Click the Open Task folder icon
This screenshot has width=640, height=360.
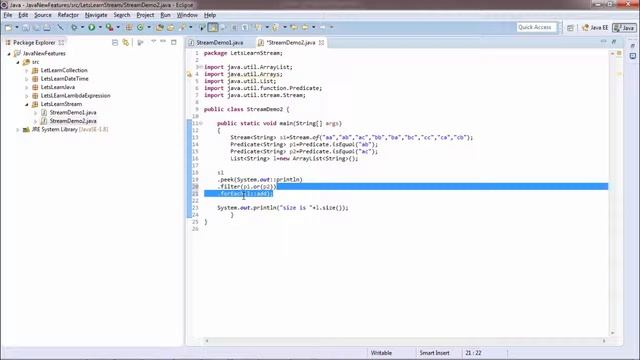(171, 27)
